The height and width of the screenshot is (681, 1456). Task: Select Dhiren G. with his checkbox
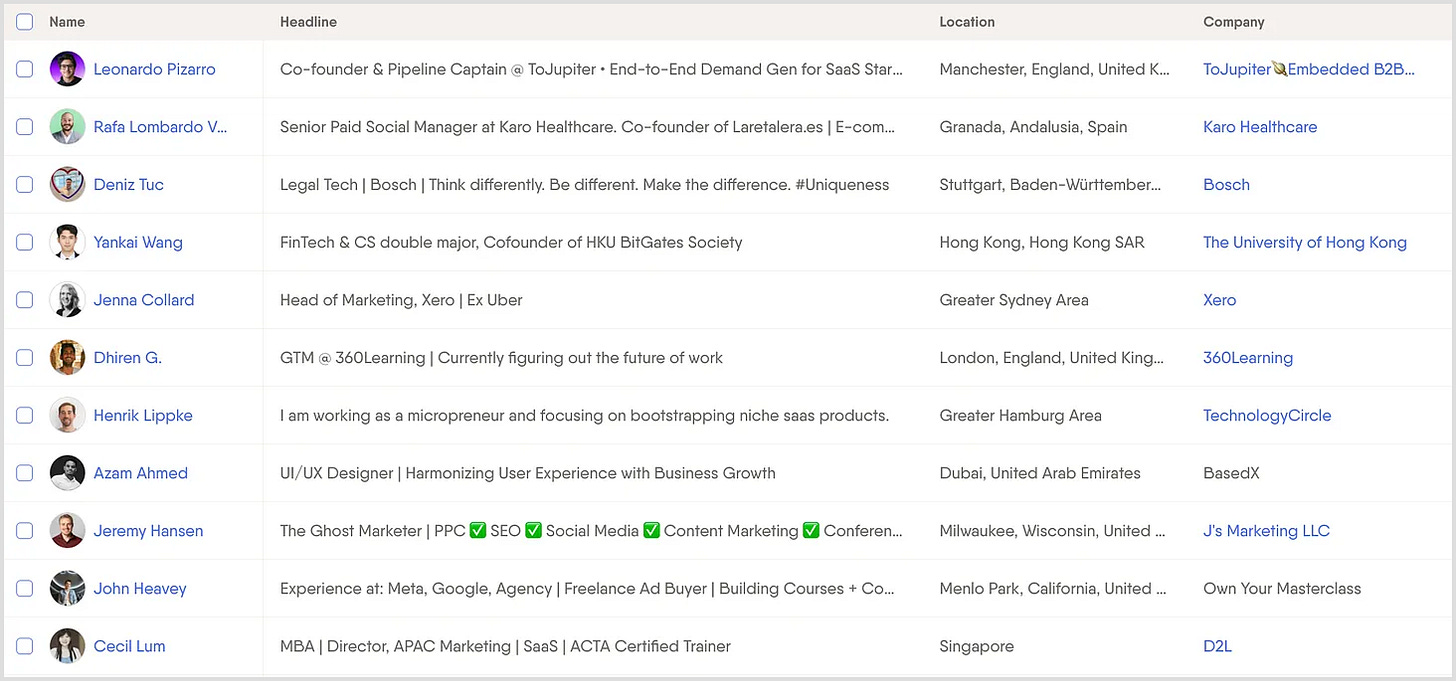coord(25,357)
